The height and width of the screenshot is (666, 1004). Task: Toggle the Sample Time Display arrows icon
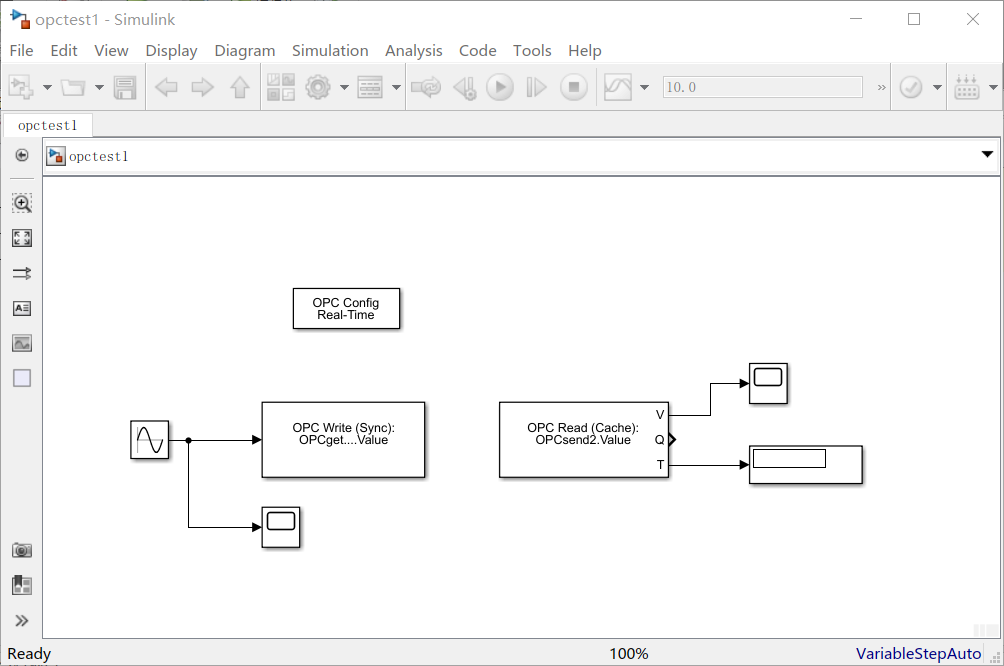22,273
